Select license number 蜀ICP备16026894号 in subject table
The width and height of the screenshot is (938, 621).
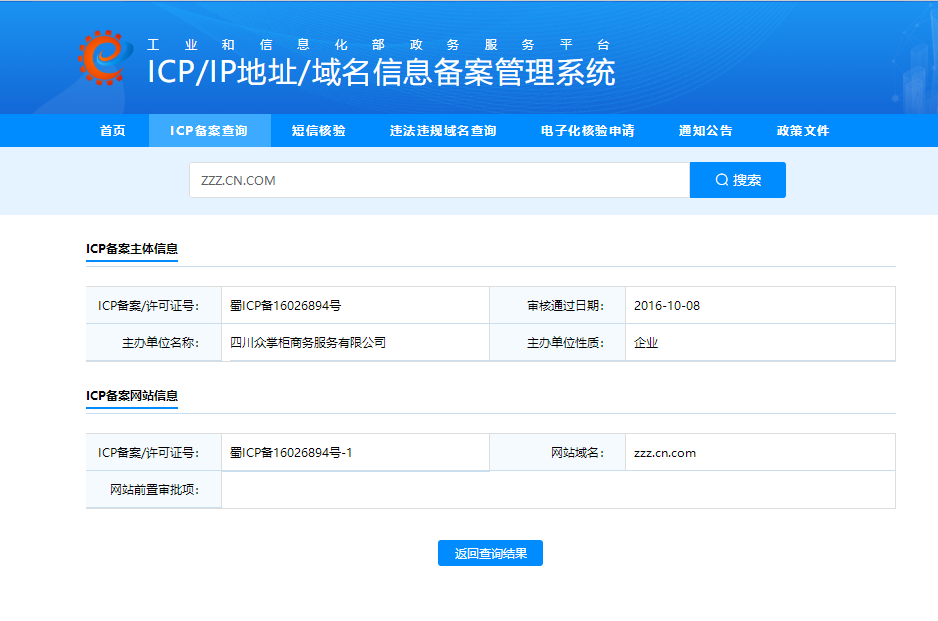[x=285, y=306]
